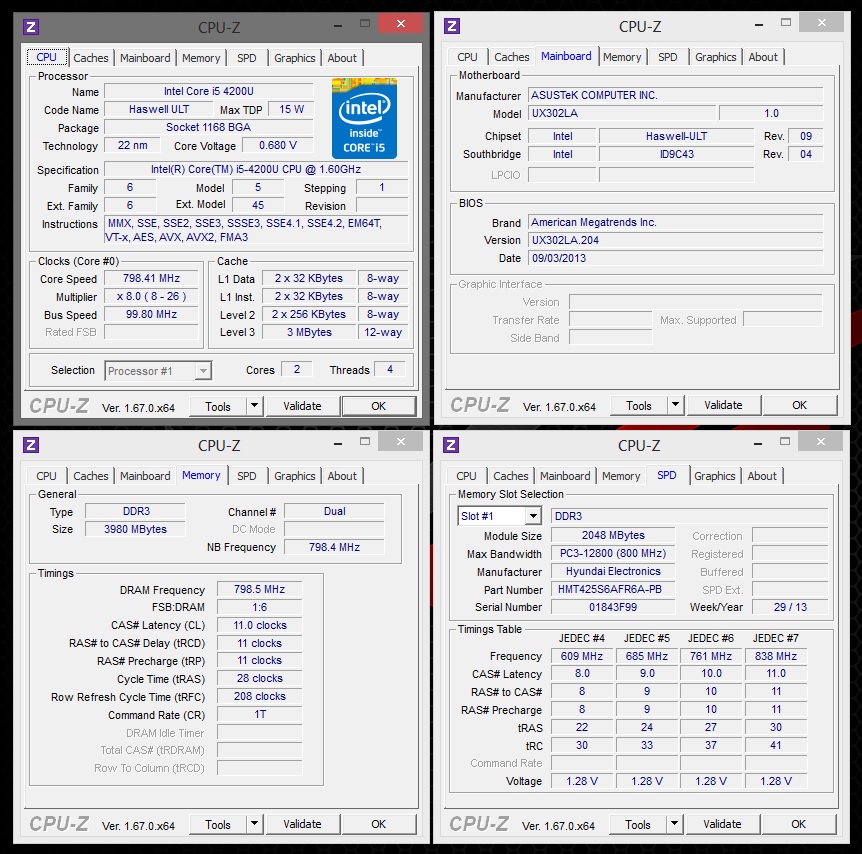The width and height of the screenshot is (862, 854).
Task: Open About tab in Mainboard window
Action: coord(763,57)
